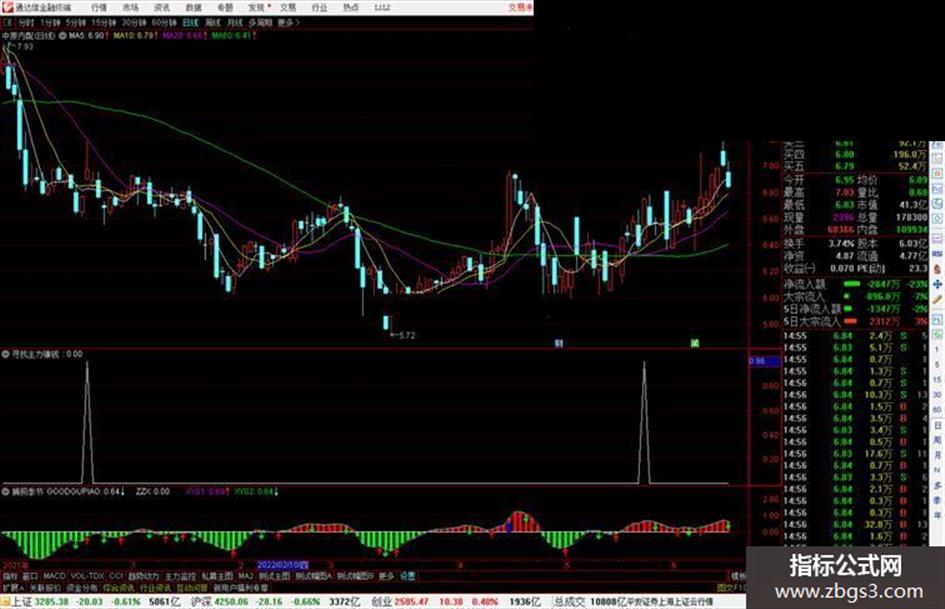Select the 1分钟 period
The image size is (945, 609).
pos(50,22)
